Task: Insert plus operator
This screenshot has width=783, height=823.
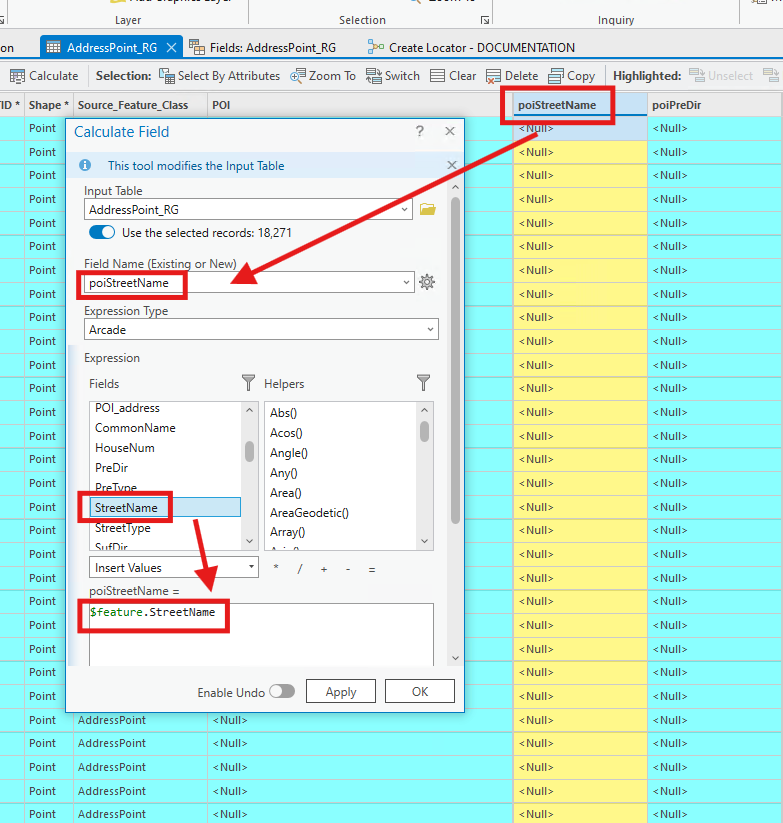Action: click(324, 568)
